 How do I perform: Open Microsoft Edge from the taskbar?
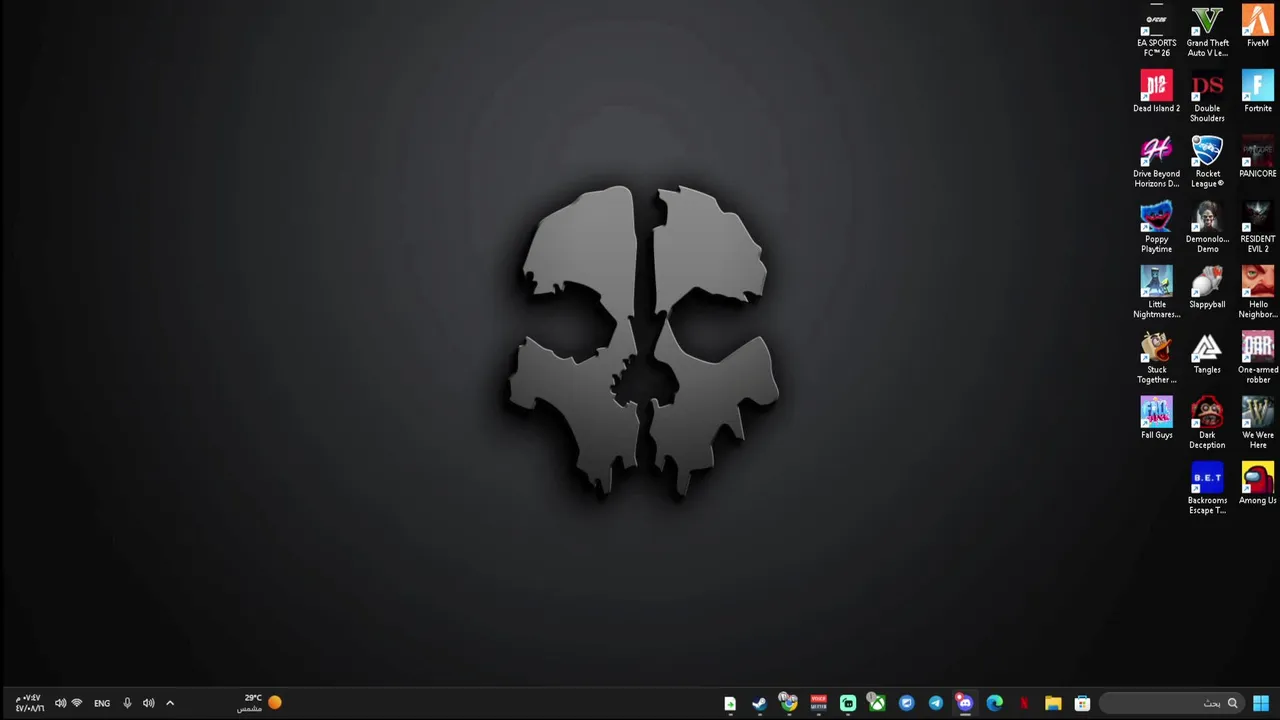(994, 703)
